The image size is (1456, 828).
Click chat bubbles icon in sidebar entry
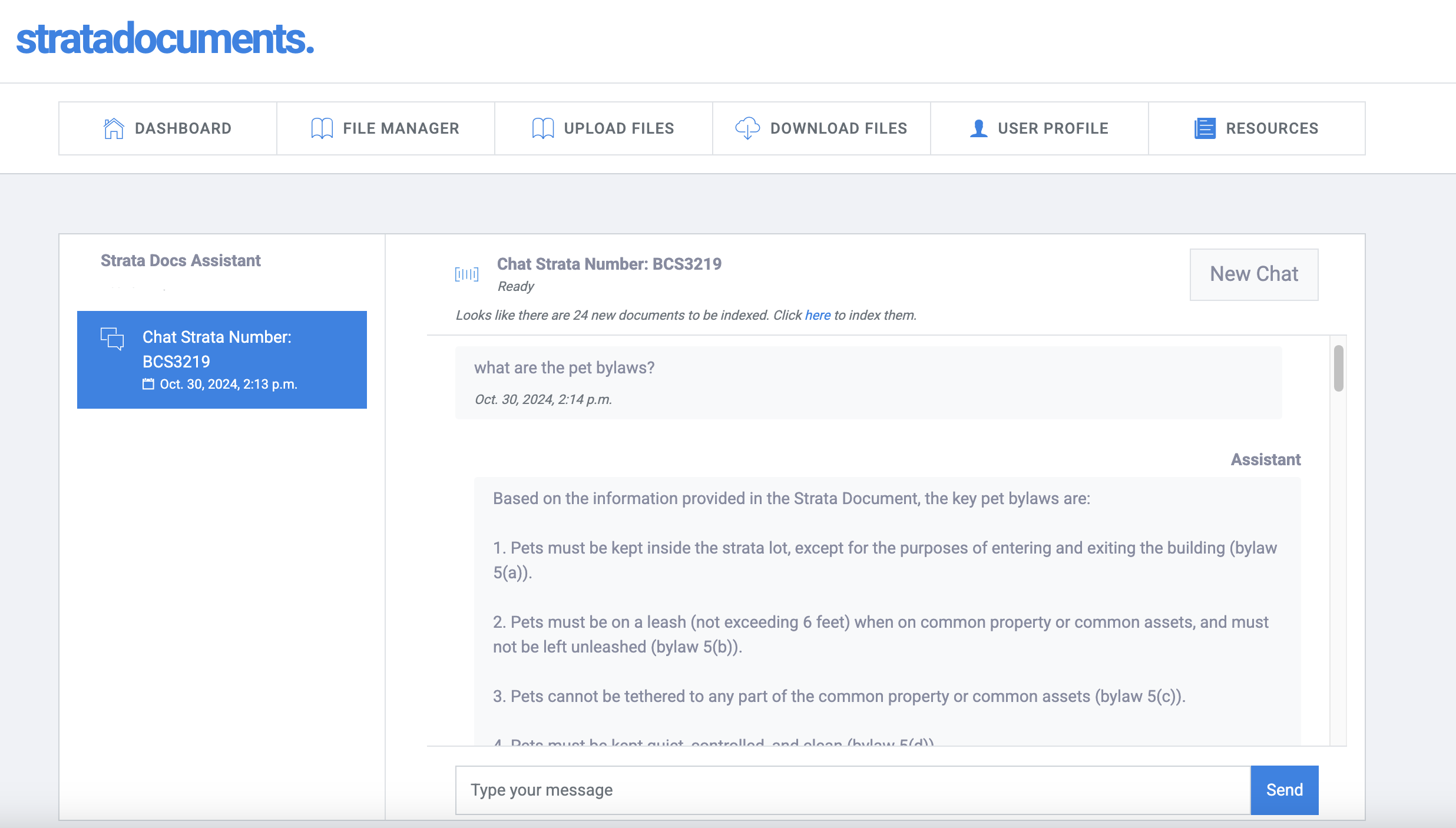(112, 339)
